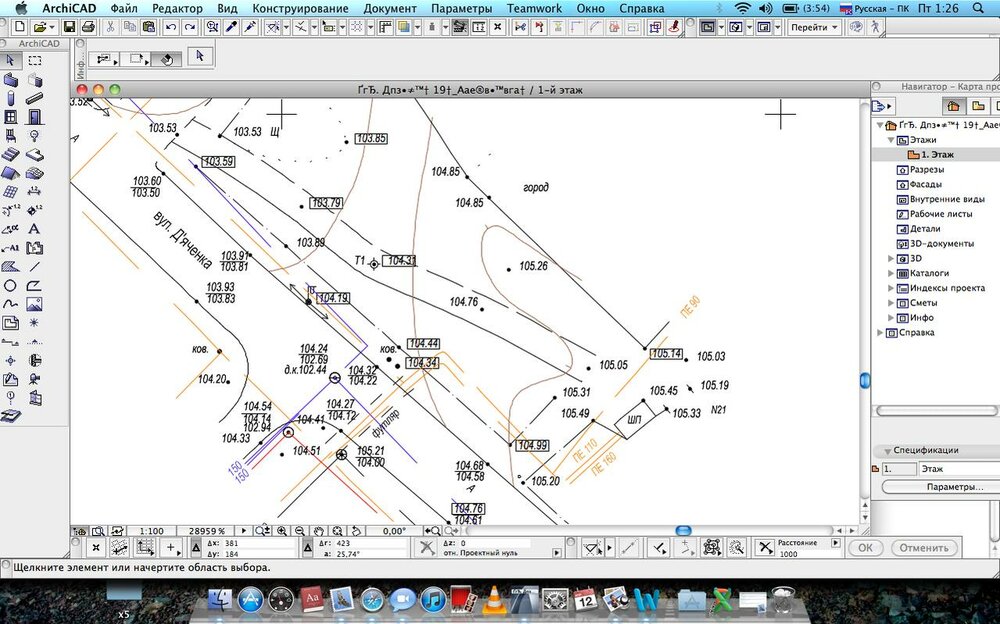Open the Перейти dropdown in toolbar

[814, 27]
